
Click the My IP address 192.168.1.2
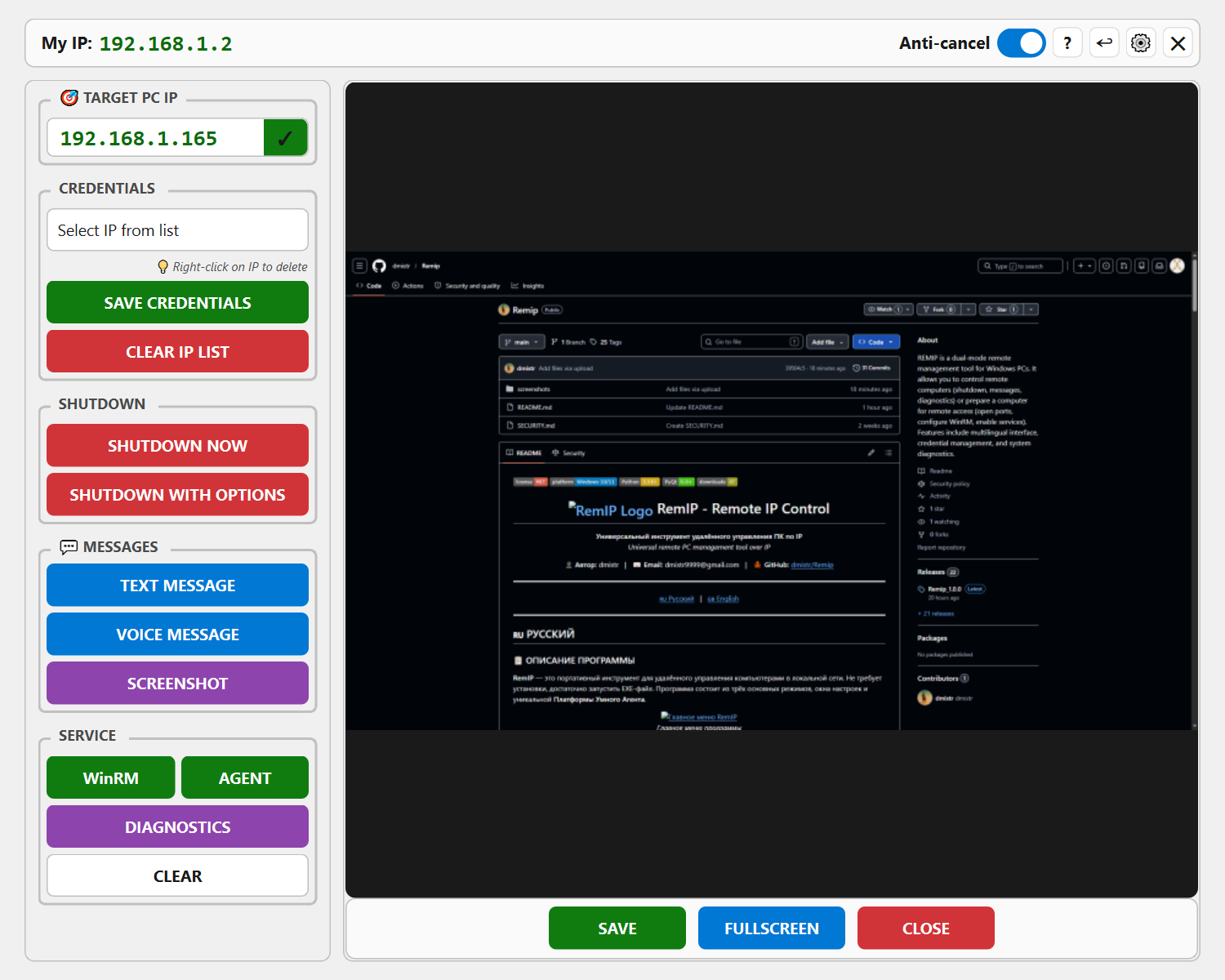tap(166, 44)
